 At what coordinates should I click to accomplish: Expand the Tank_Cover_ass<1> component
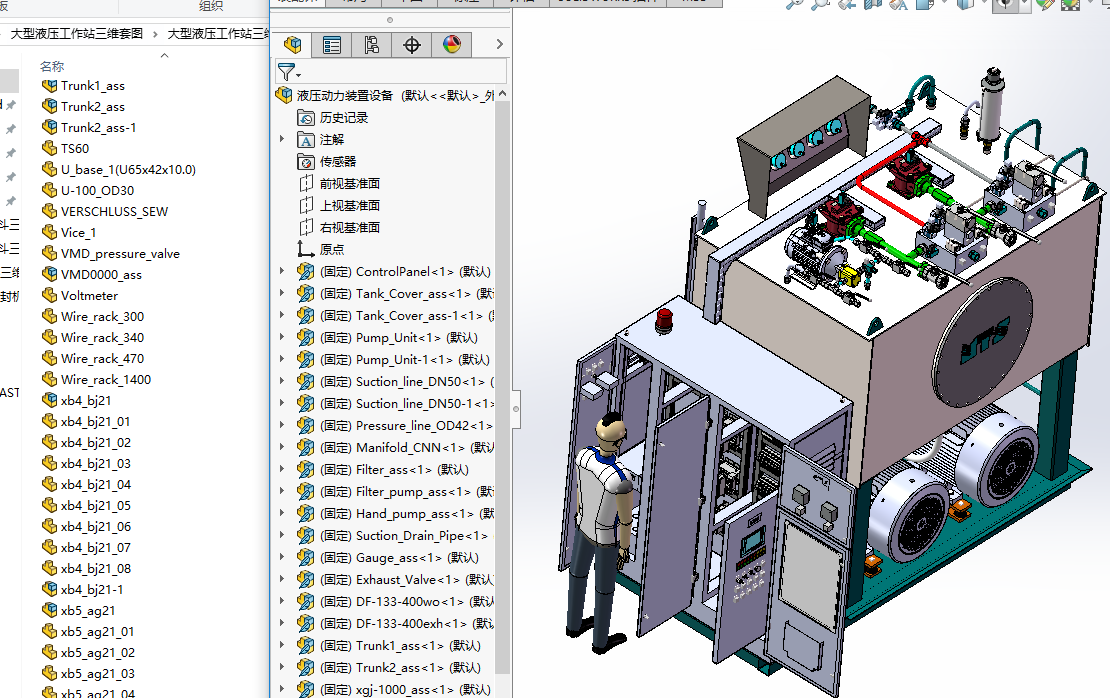282,293
